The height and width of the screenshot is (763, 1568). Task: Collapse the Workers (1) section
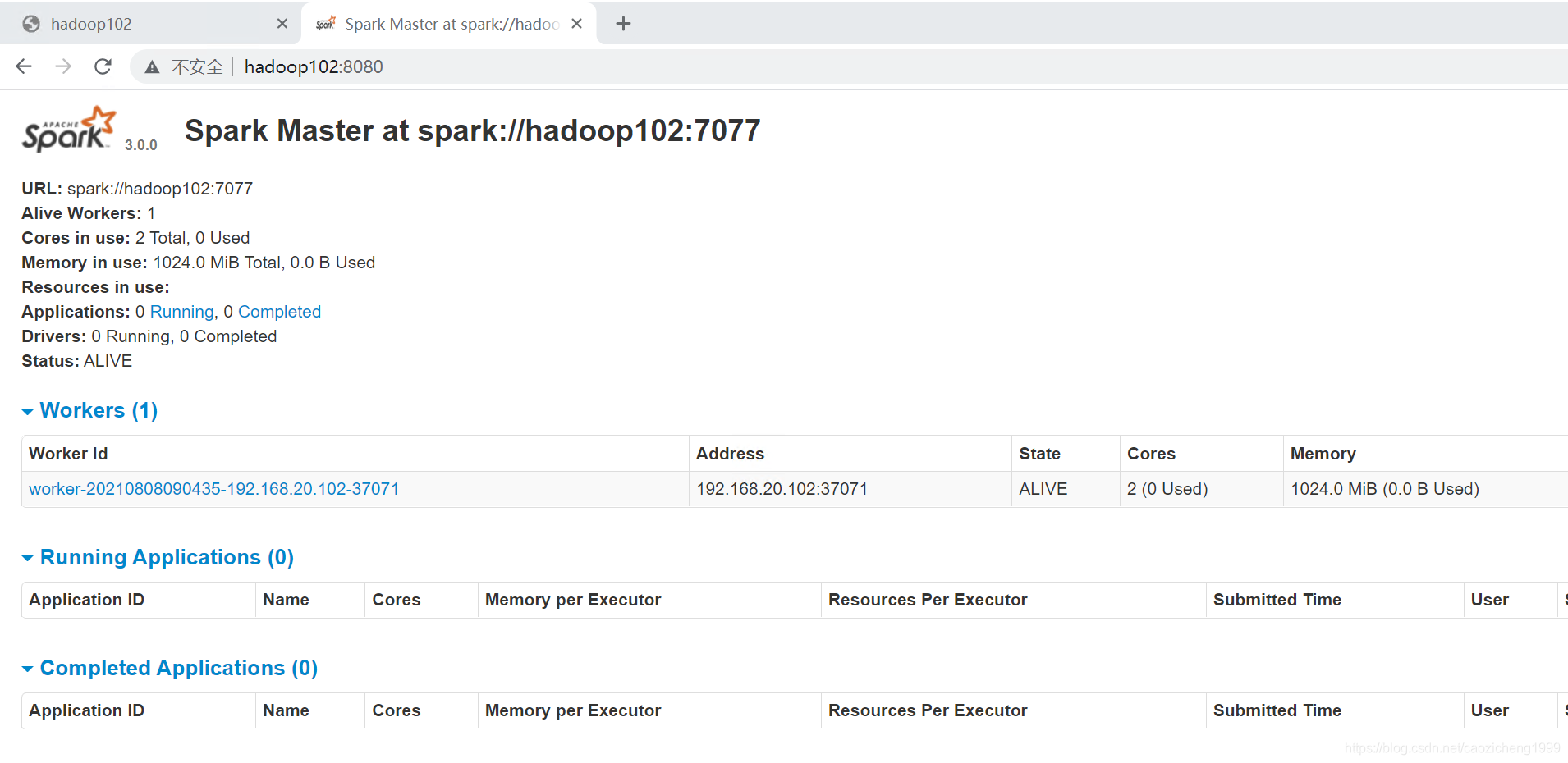tap(89, 410)
